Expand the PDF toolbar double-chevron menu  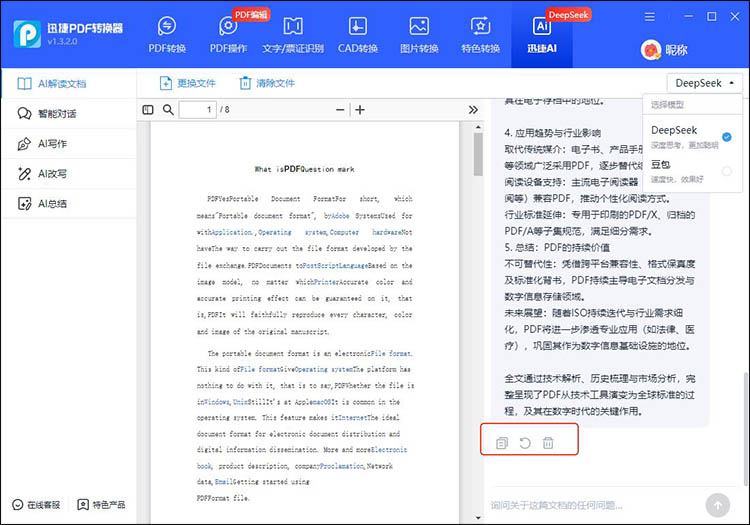tap(471, 109)
